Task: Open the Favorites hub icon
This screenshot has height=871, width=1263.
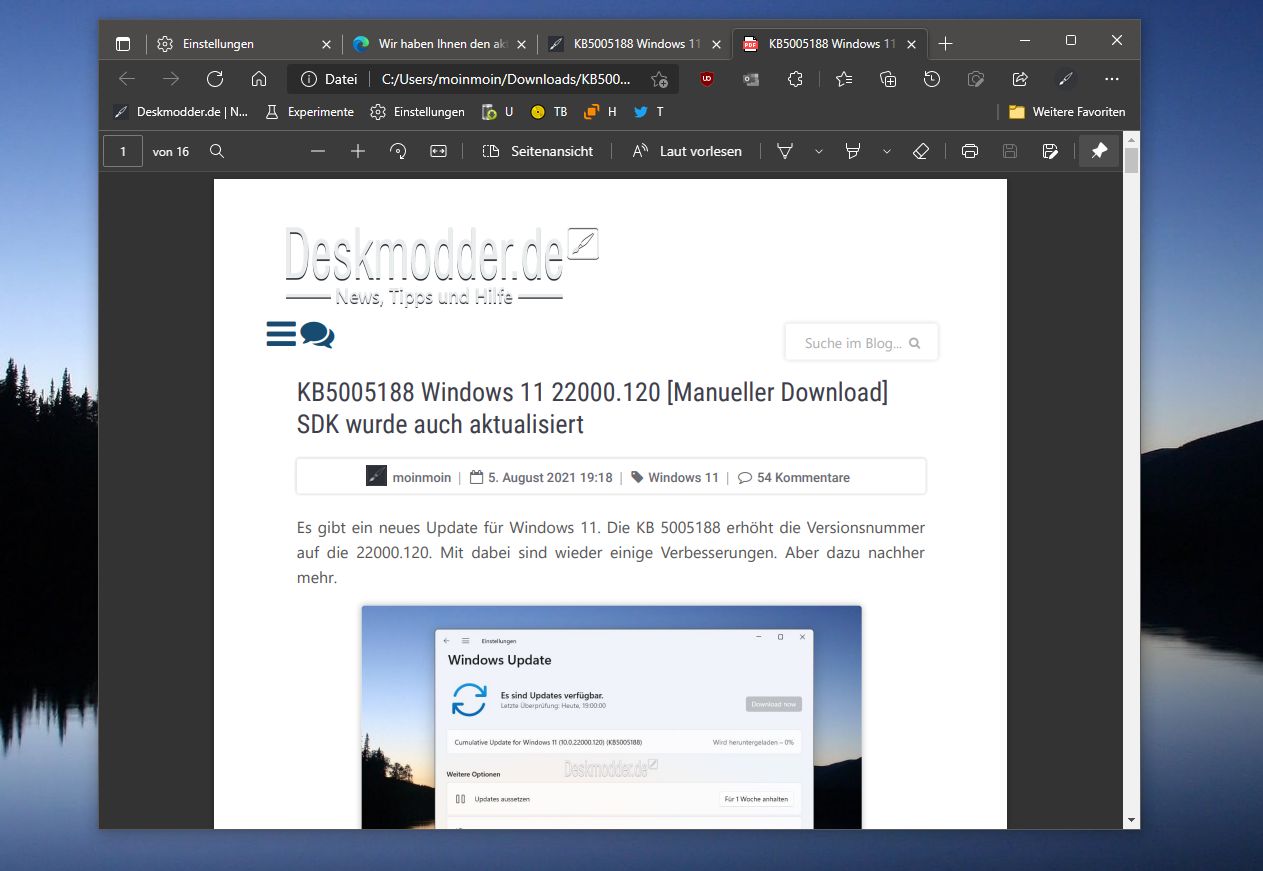Action: click(844, 79)
